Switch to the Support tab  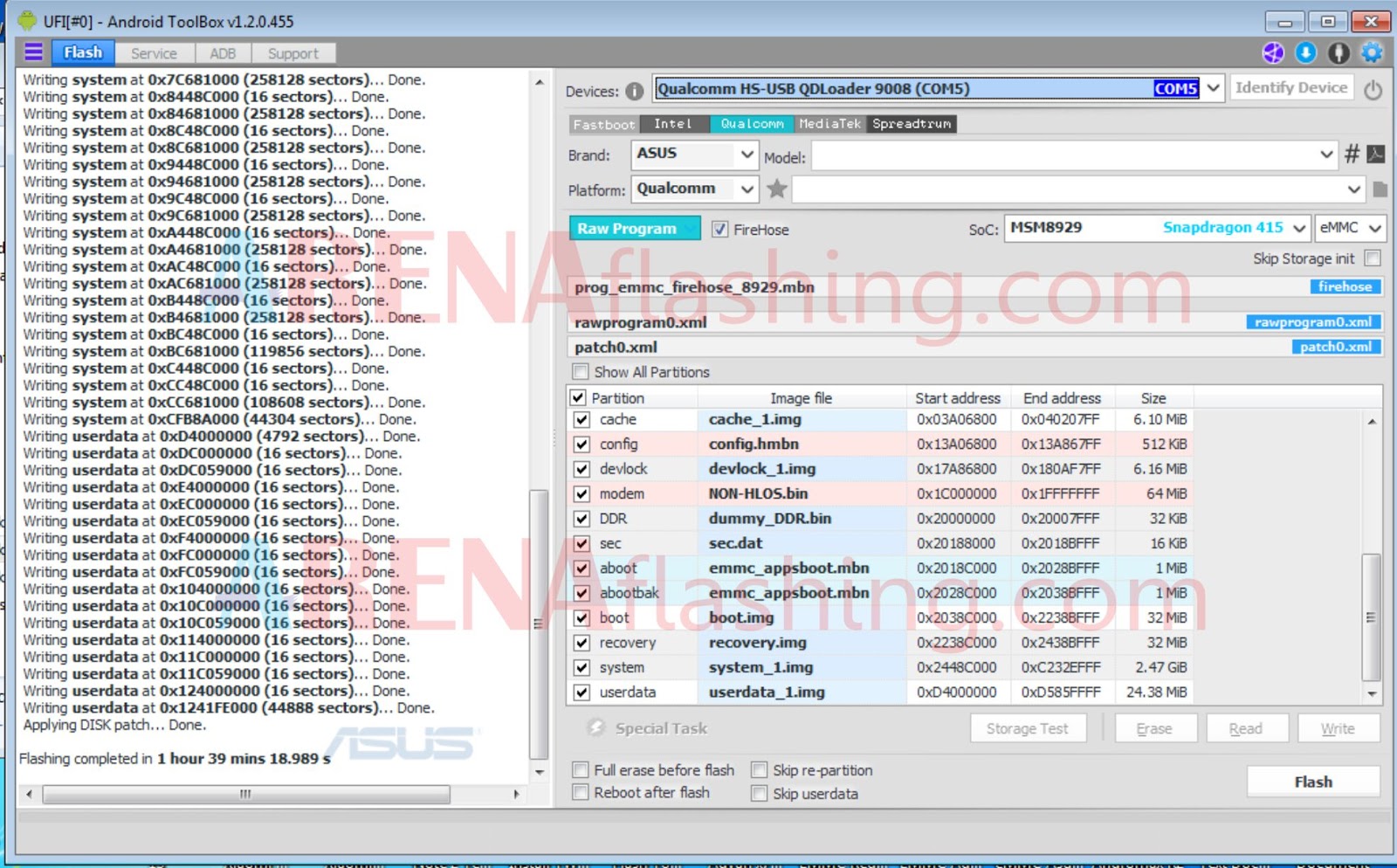point(293,53)
